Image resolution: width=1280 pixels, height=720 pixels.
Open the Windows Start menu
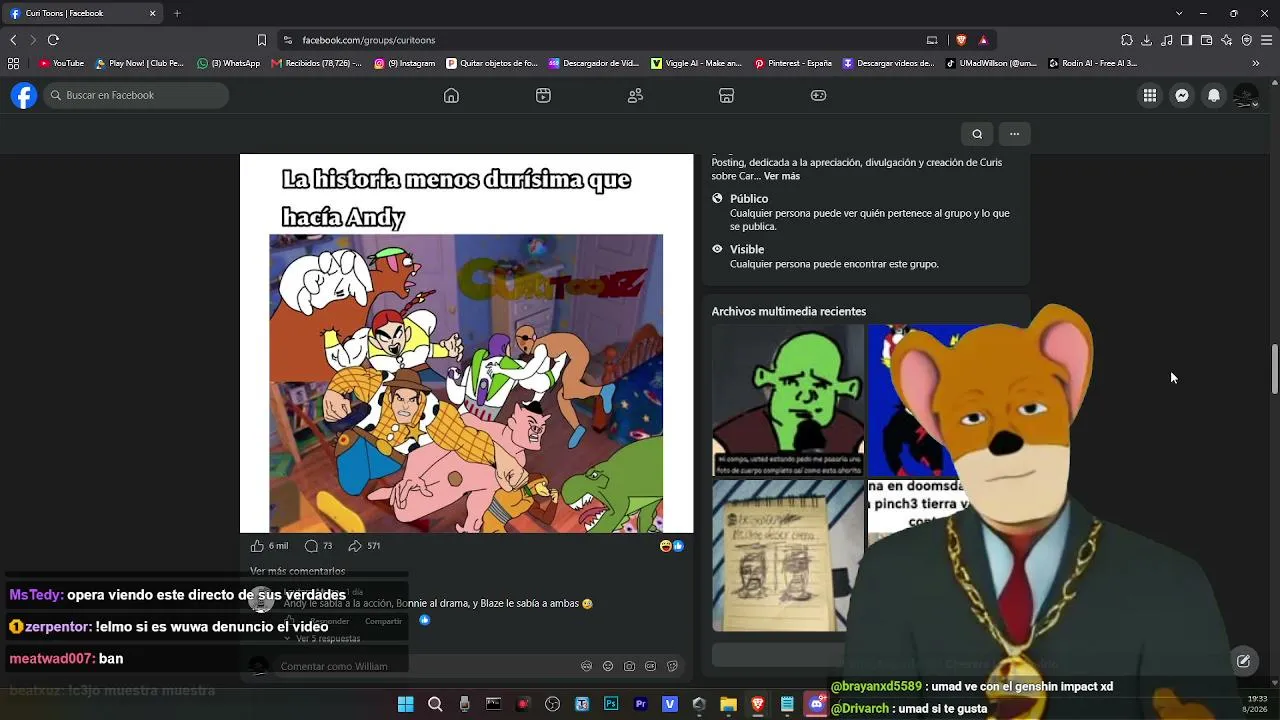click(x=405, y=704)
